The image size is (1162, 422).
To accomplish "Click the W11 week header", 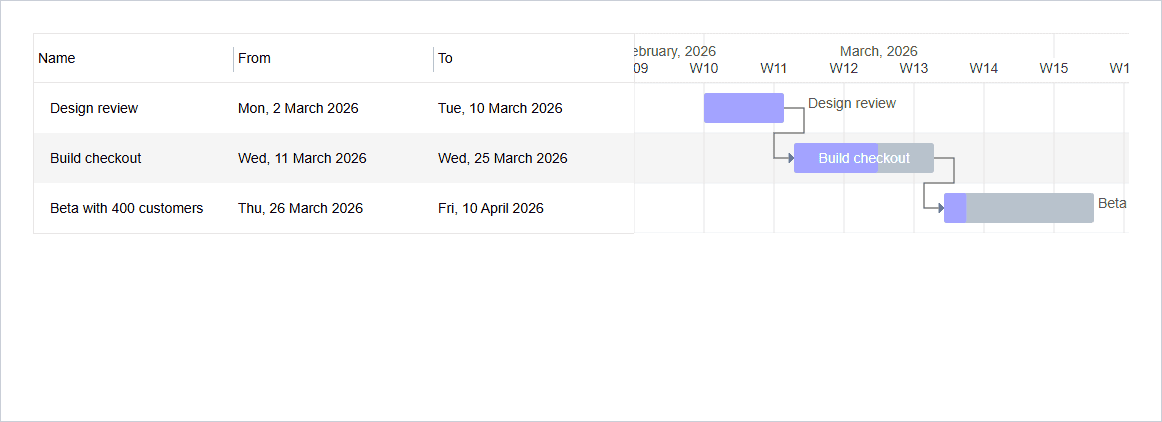I will (774, 68).
